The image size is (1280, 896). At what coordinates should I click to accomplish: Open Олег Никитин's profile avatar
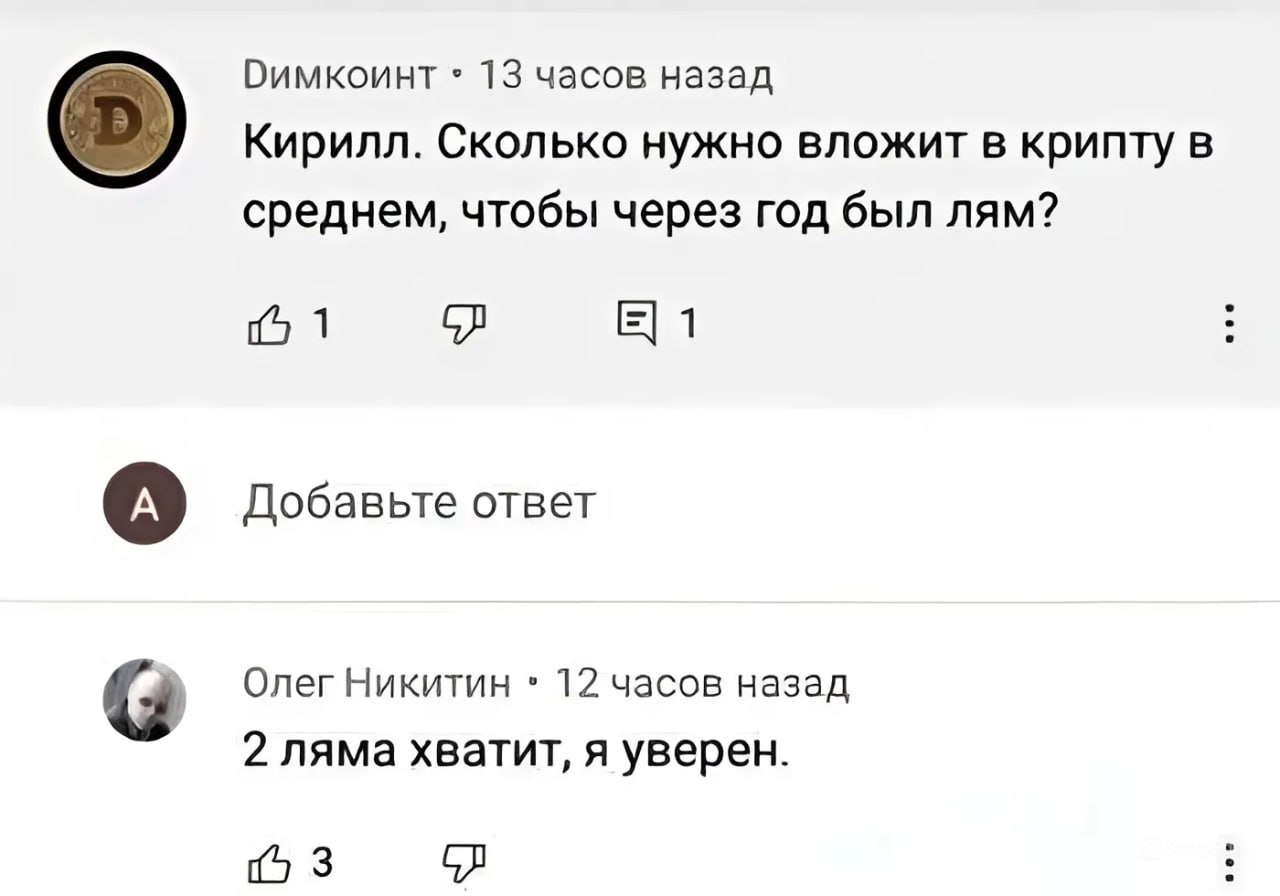tap(146, 699)
